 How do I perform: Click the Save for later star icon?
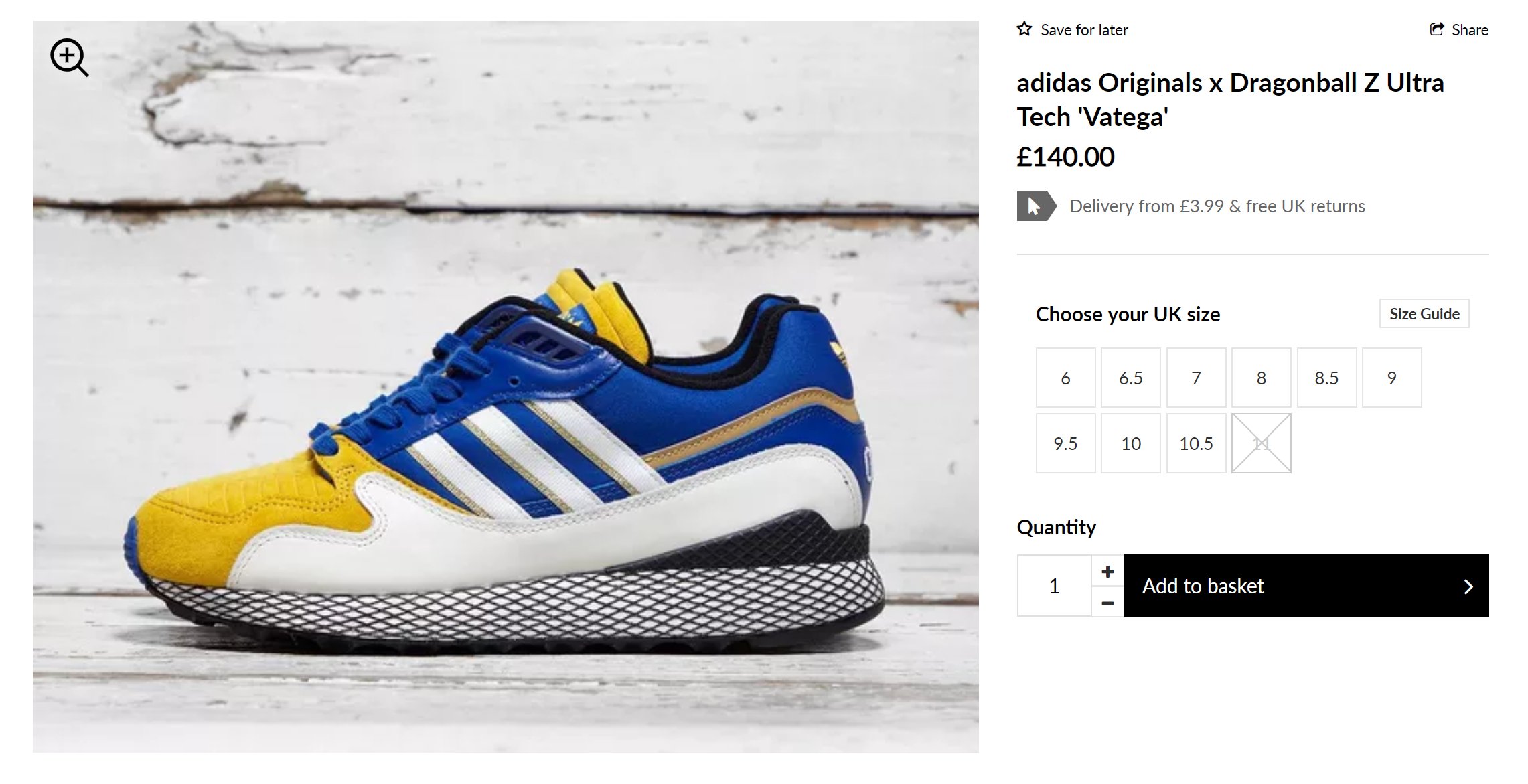[1024, 29]
